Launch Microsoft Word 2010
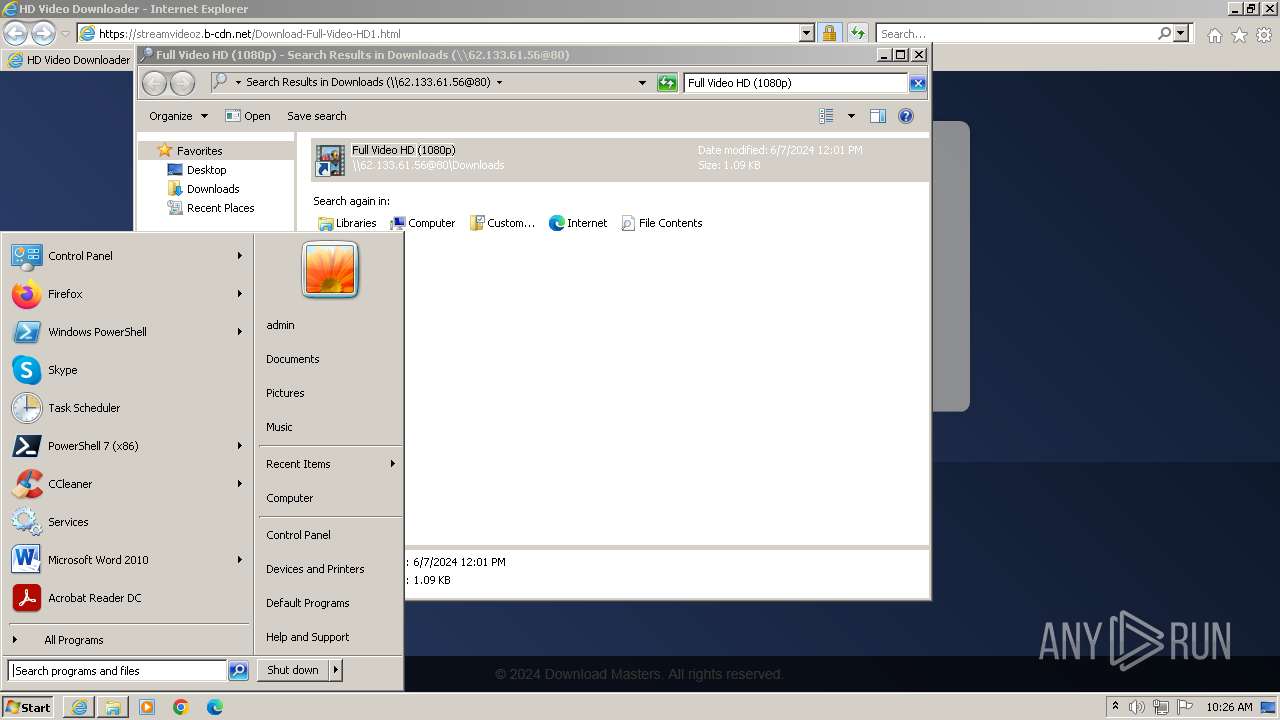The image size is (1280, 720). [127, 560]
